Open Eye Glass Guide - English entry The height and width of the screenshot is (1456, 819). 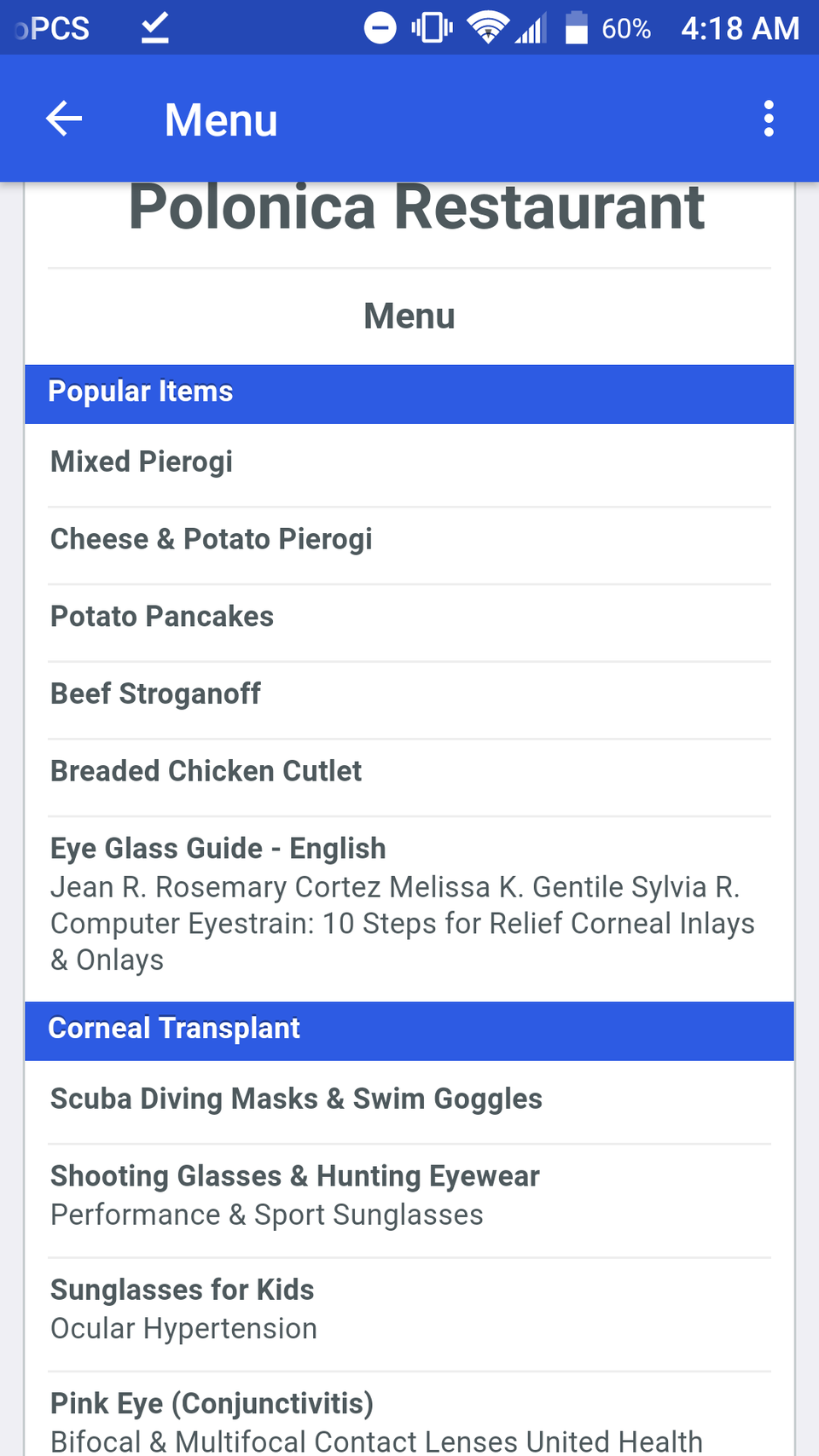click(218, 849)
